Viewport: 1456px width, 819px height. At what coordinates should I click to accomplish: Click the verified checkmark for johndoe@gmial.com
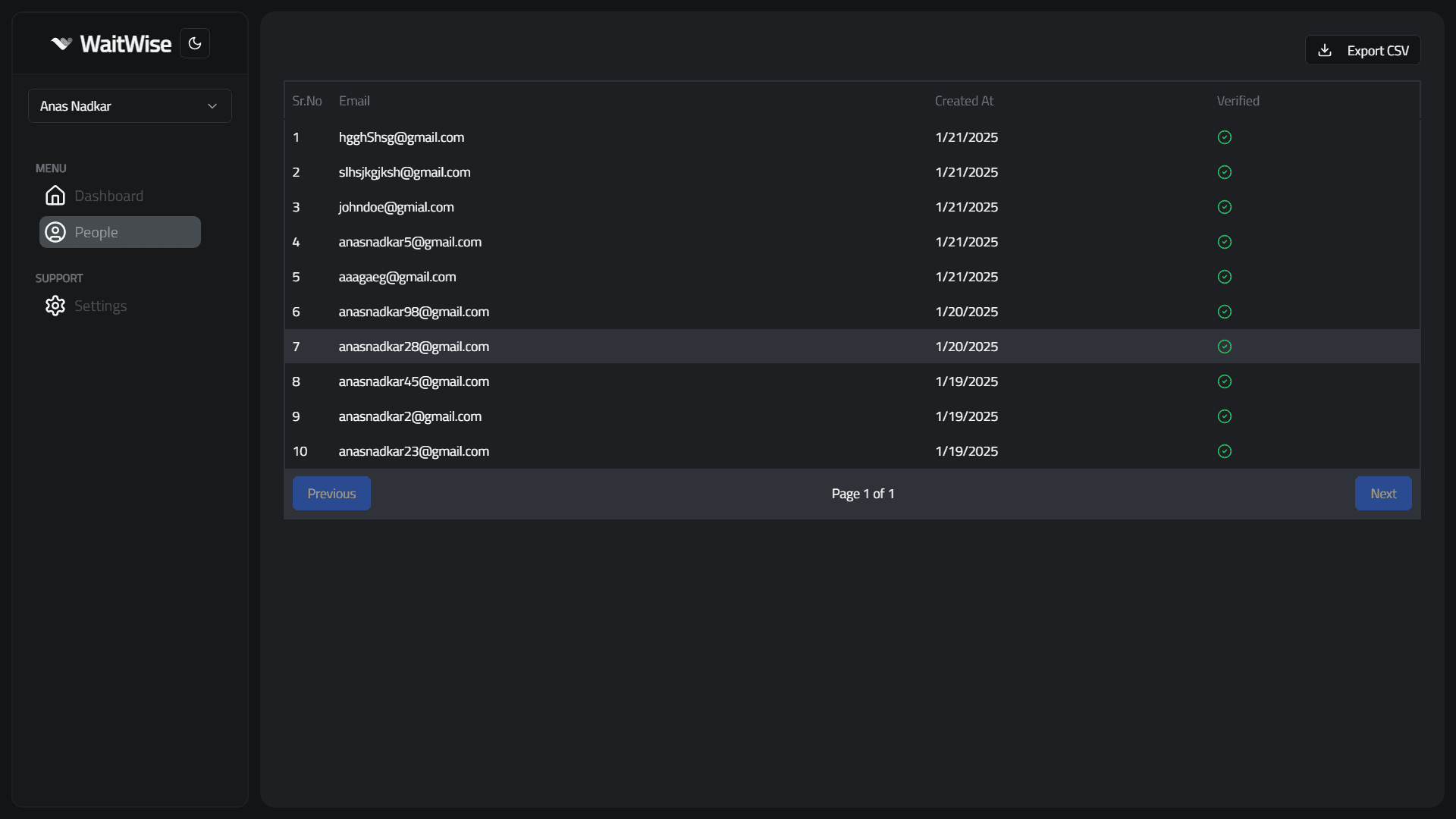[x=1225, y=207]
